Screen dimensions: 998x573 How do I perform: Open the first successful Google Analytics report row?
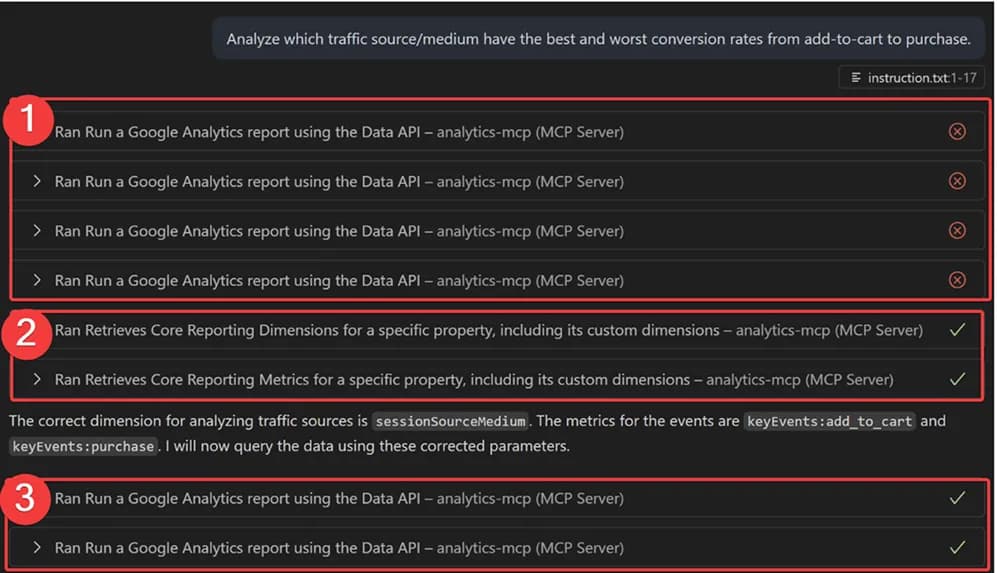point(498,499)
